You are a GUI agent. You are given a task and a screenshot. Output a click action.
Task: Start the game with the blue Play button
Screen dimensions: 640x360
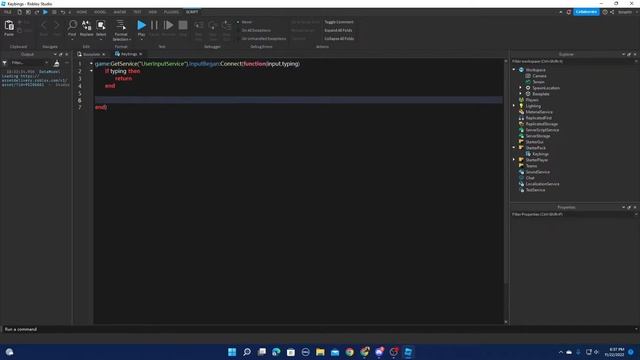coord(141,25)
